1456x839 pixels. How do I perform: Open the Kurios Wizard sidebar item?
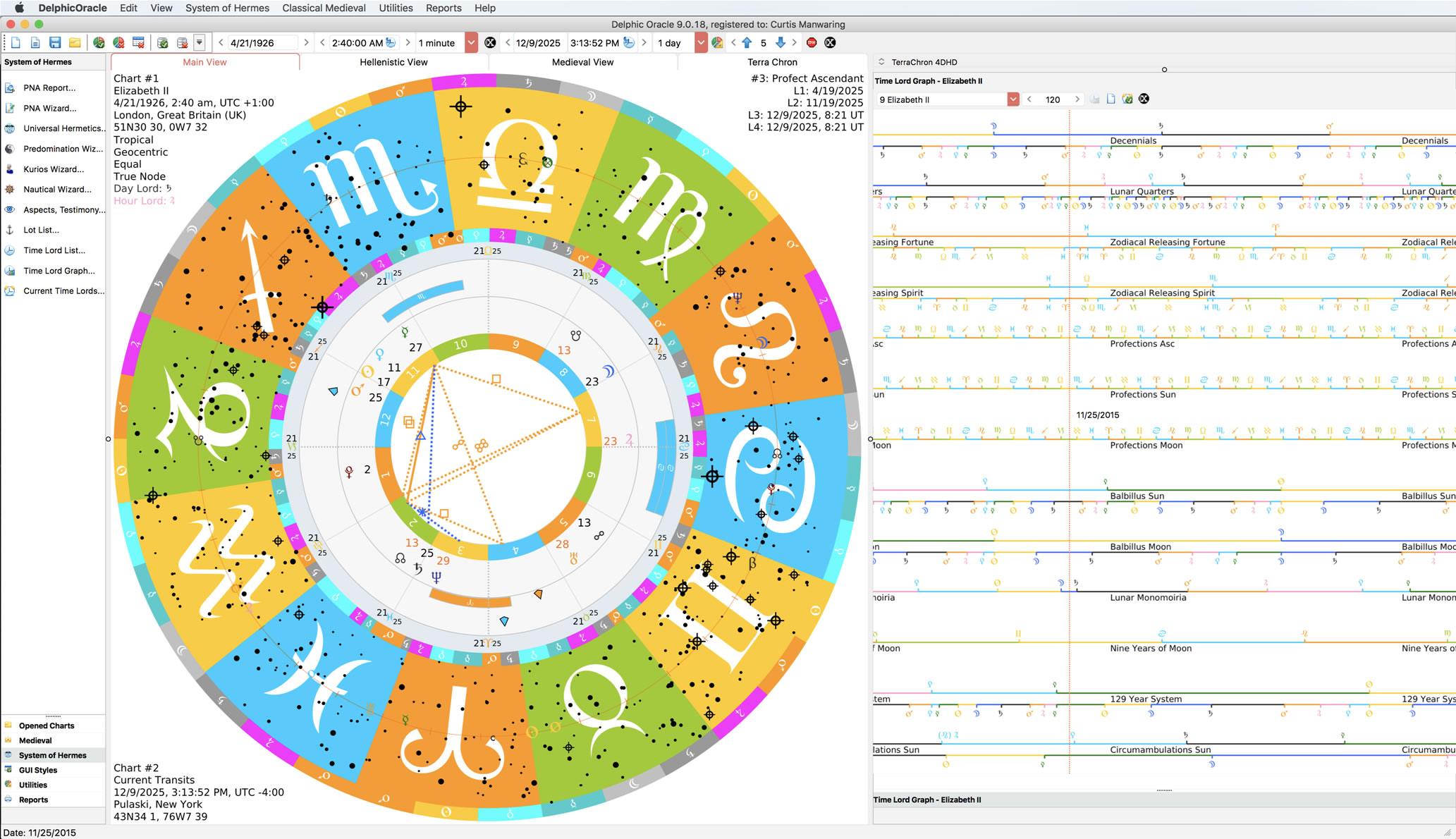pos(54,169)
